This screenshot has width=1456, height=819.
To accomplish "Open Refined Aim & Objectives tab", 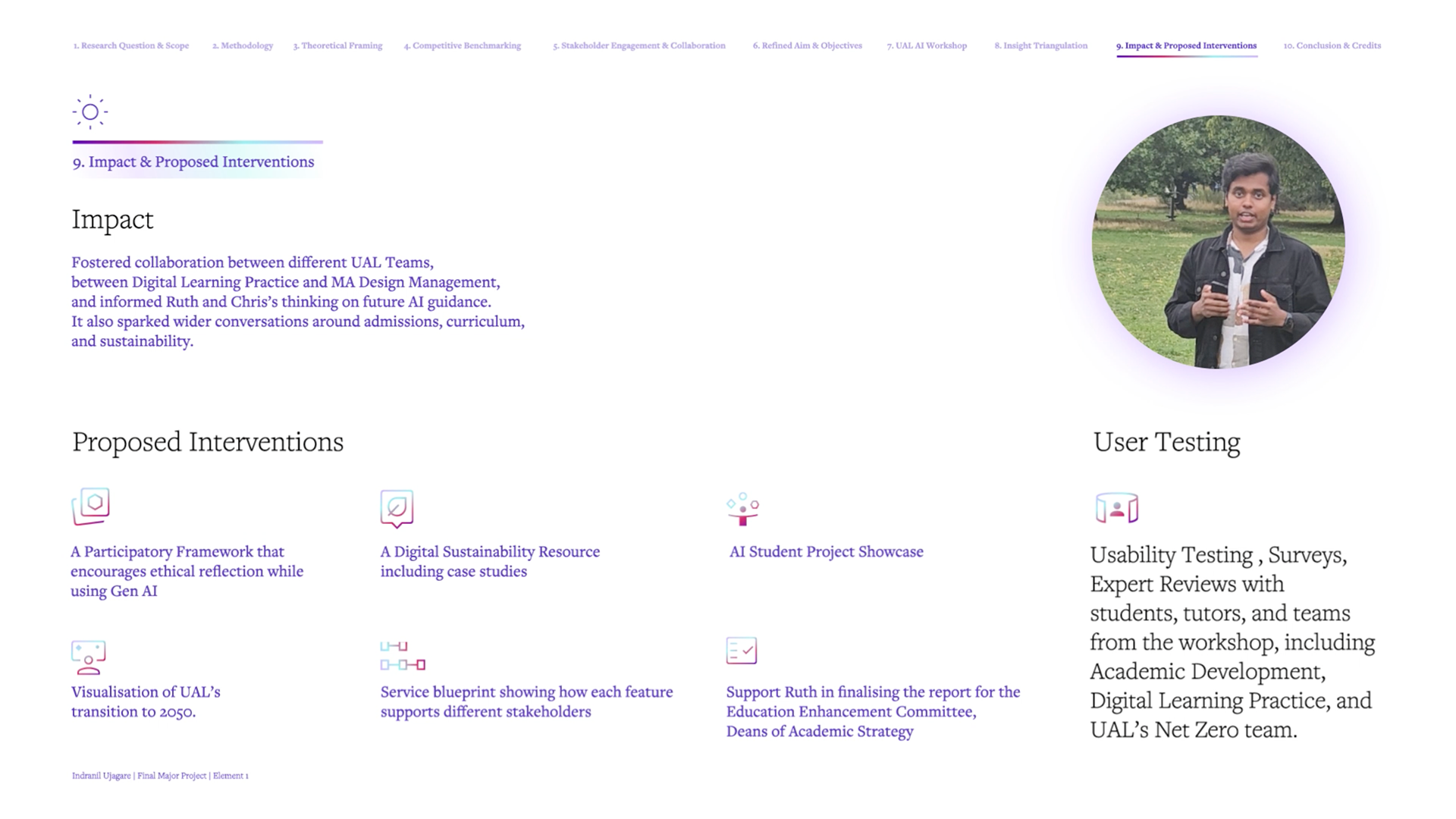I will point(808,45).
